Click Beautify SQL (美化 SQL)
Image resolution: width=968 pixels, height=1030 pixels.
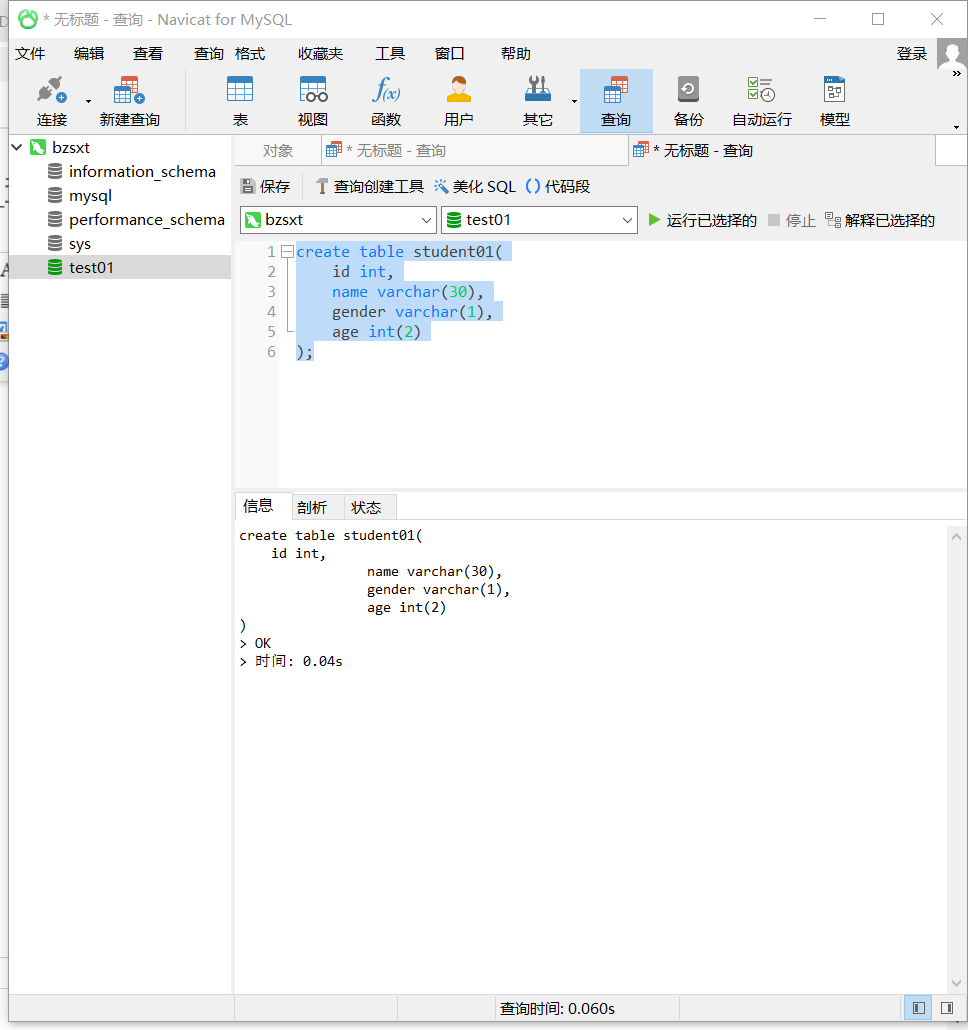(475, 187)
